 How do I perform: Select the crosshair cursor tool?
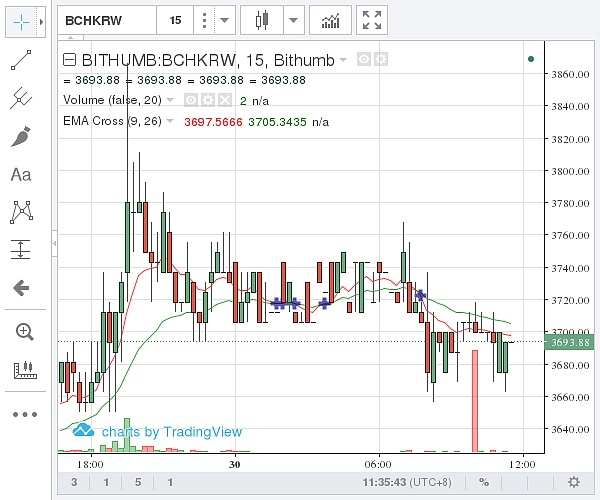click(21, 22)
